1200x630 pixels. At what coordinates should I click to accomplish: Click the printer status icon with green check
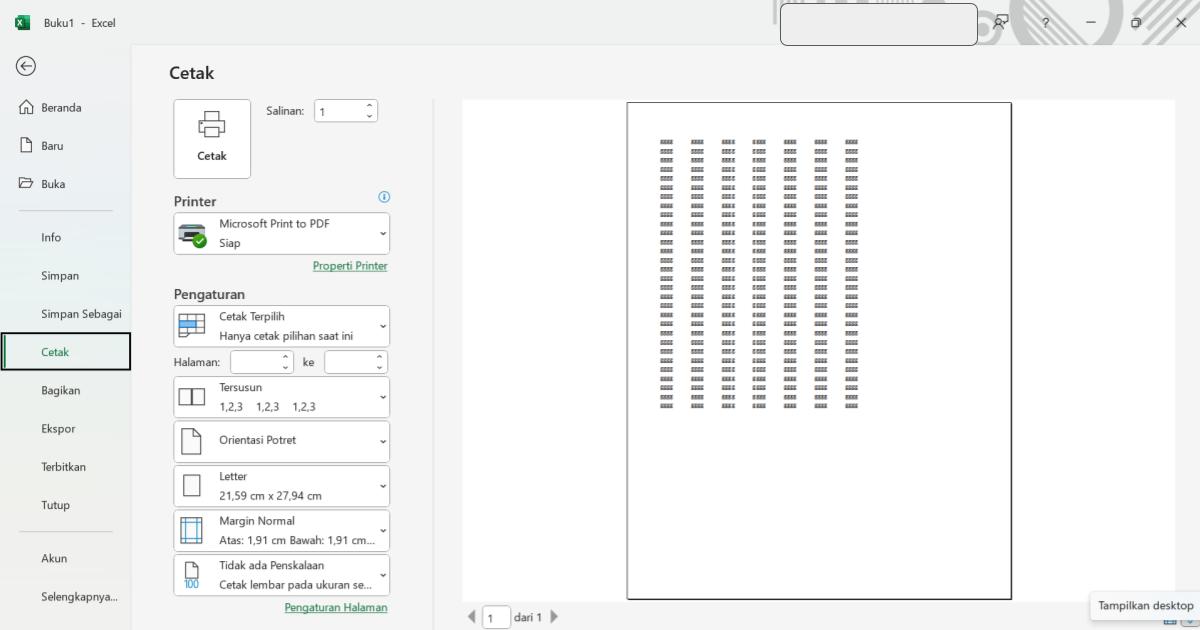192,234
